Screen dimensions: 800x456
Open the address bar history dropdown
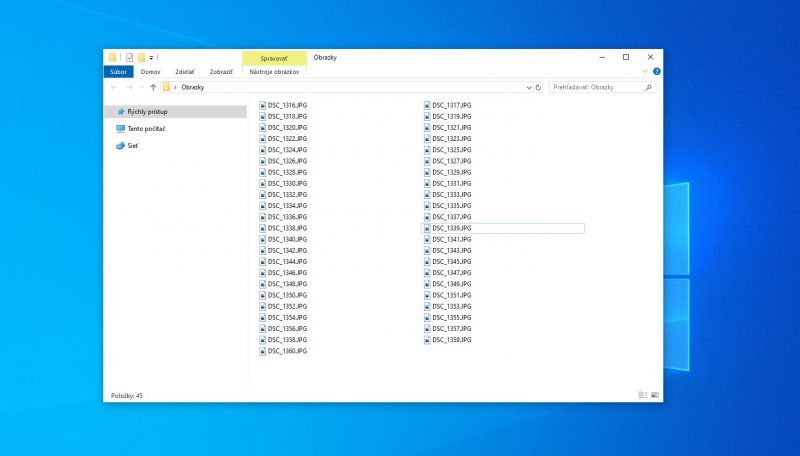[x=529, y=88]
